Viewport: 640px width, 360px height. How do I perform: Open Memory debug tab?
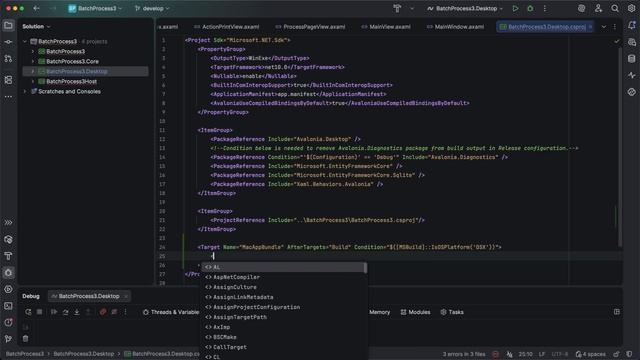(x=379, y=312)
